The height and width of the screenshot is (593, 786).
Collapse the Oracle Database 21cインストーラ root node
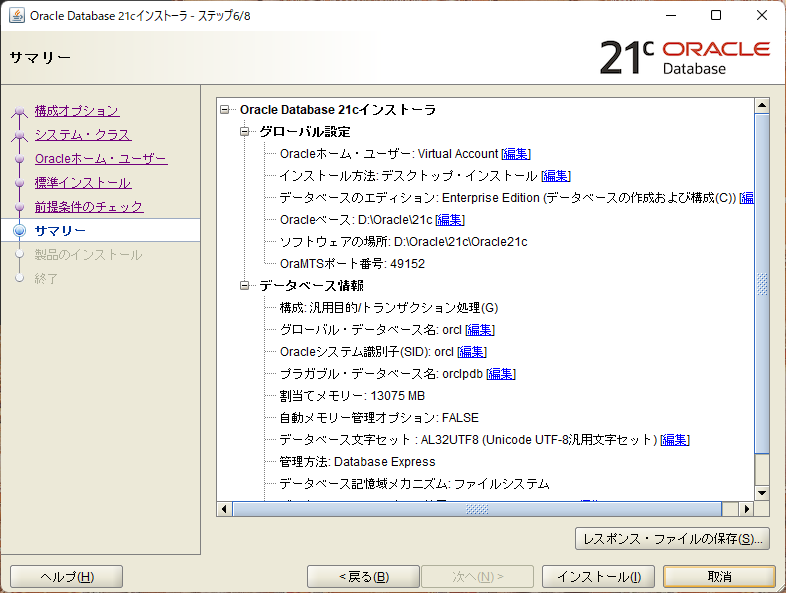[225, 109]
